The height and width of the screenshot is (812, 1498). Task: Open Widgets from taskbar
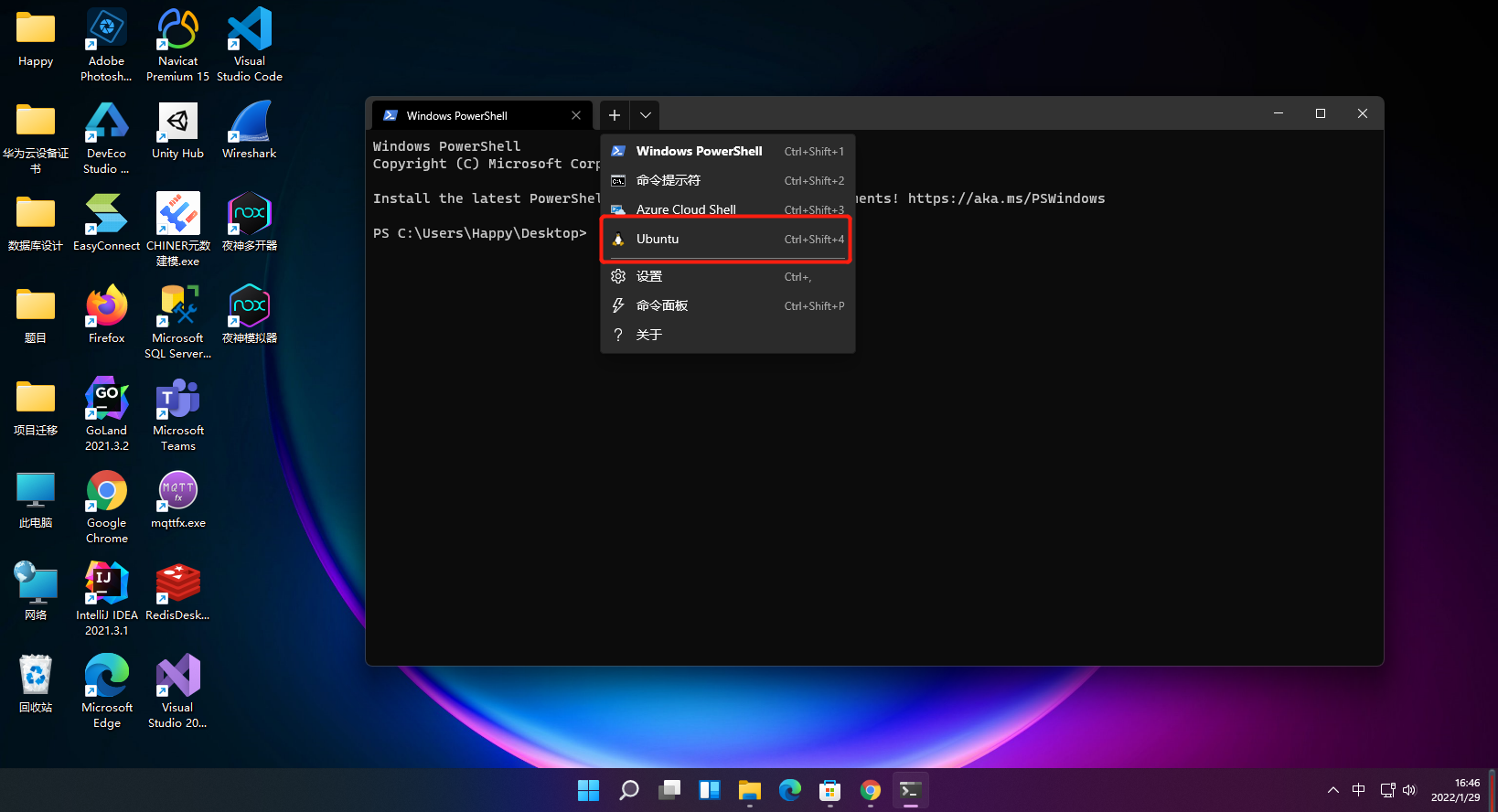710,790
